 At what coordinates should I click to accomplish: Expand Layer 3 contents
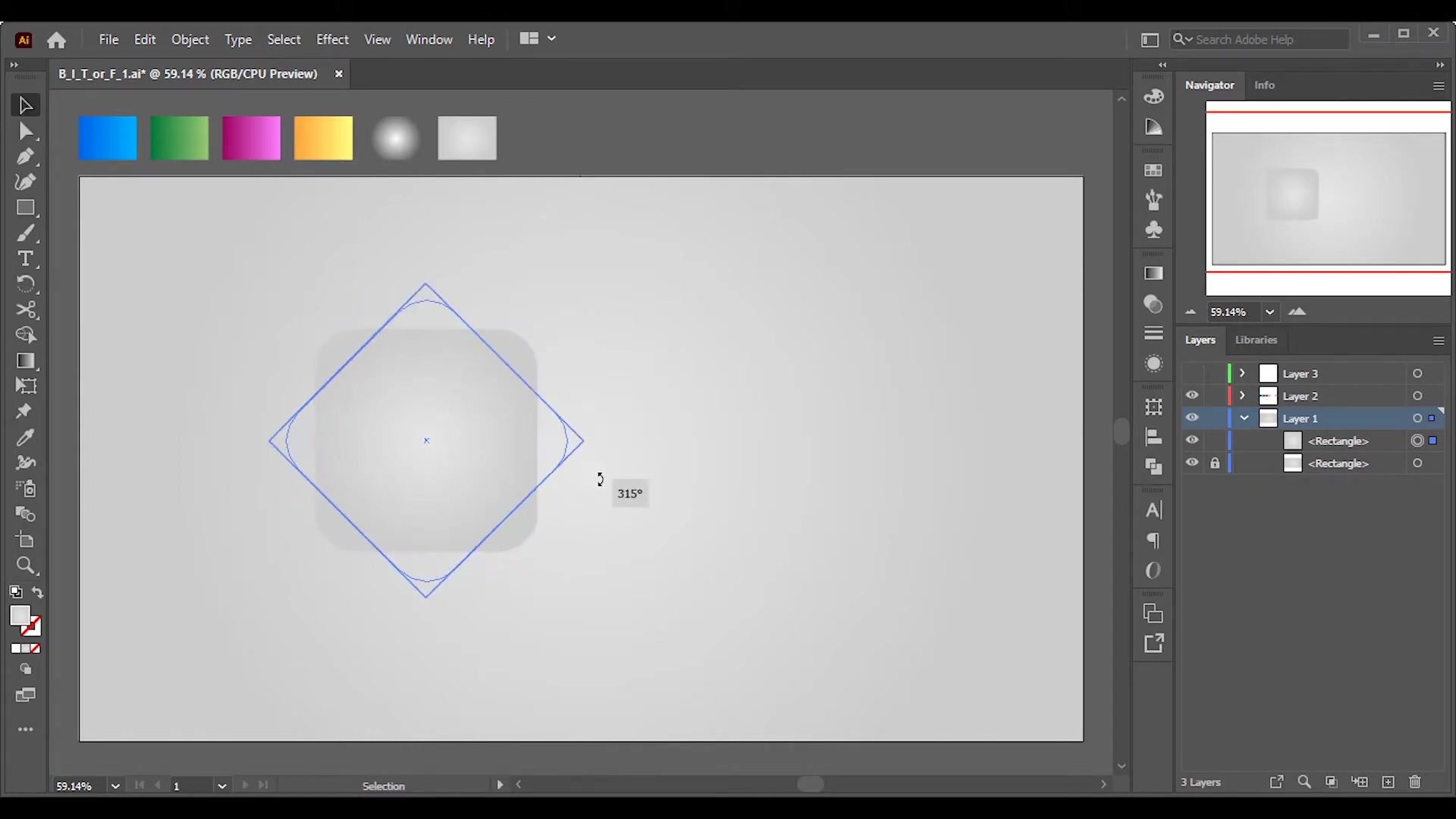point(1242,373)
